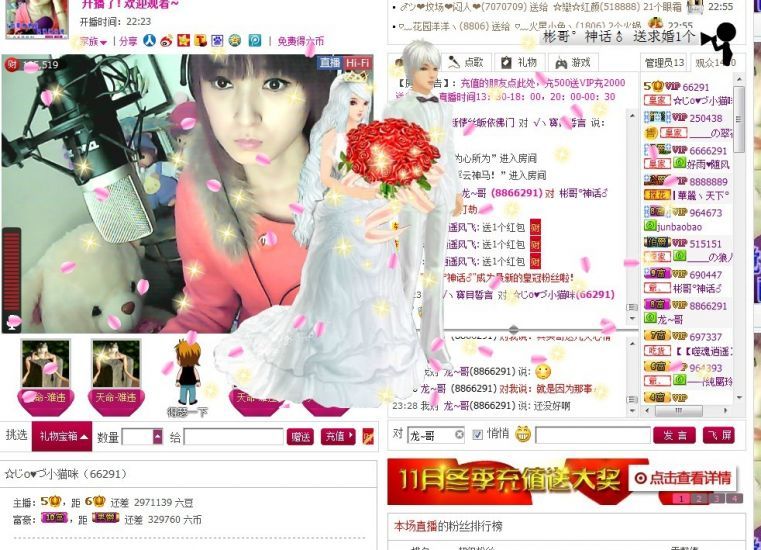
Task: Expand the 礼物宝箱 gift box menu
Action: tap(62, 436)
